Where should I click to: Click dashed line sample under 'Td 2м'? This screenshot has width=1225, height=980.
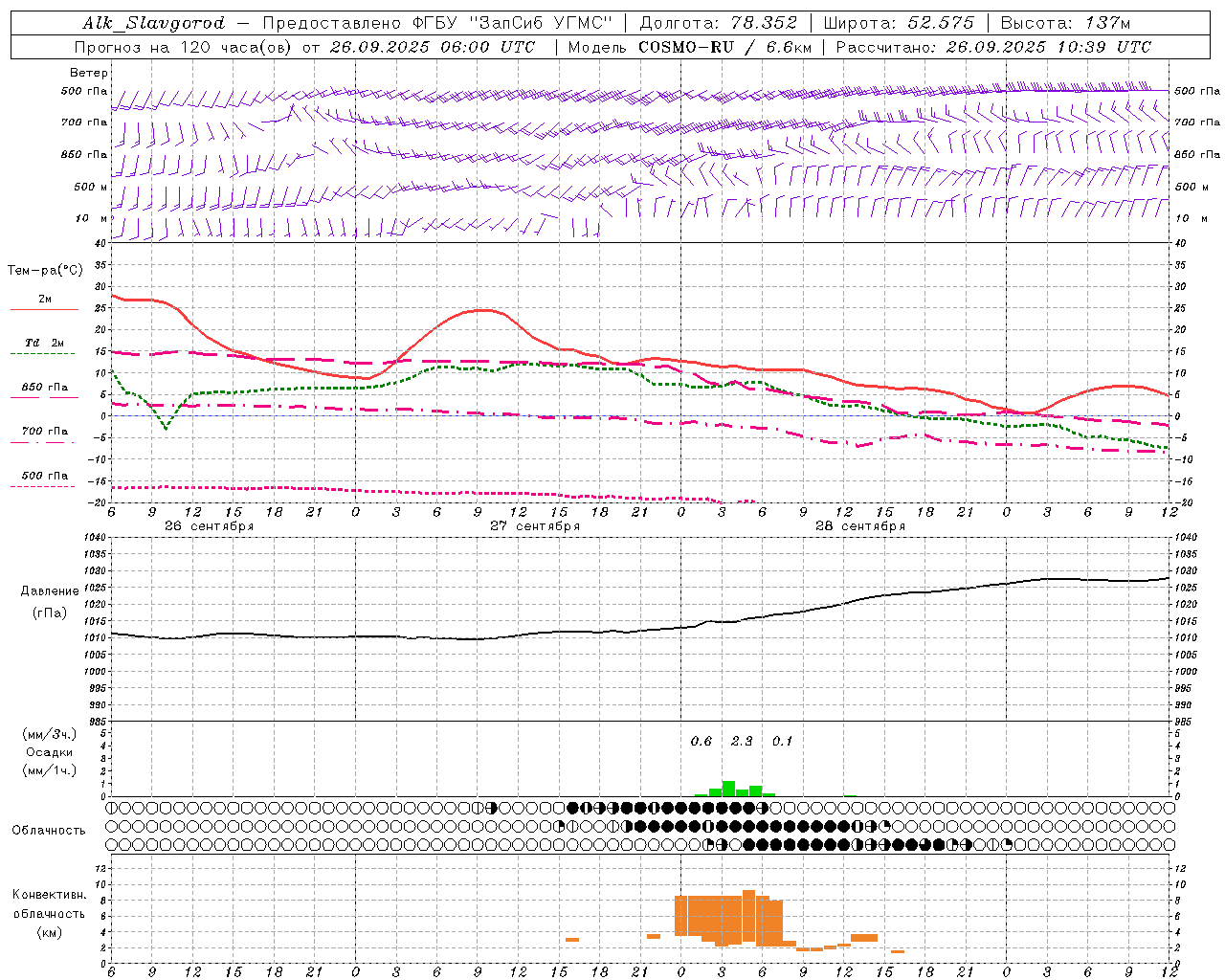43,354
